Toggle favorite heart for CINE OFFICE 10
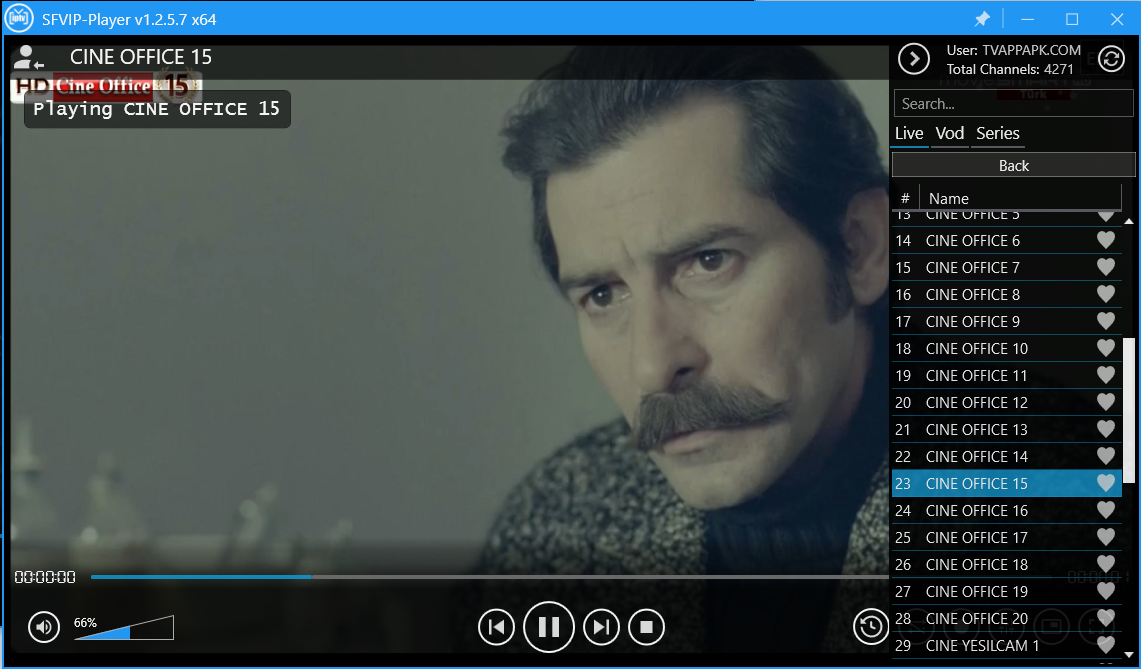Viewport: 1141px width, 669px height. pos(1105,348)
